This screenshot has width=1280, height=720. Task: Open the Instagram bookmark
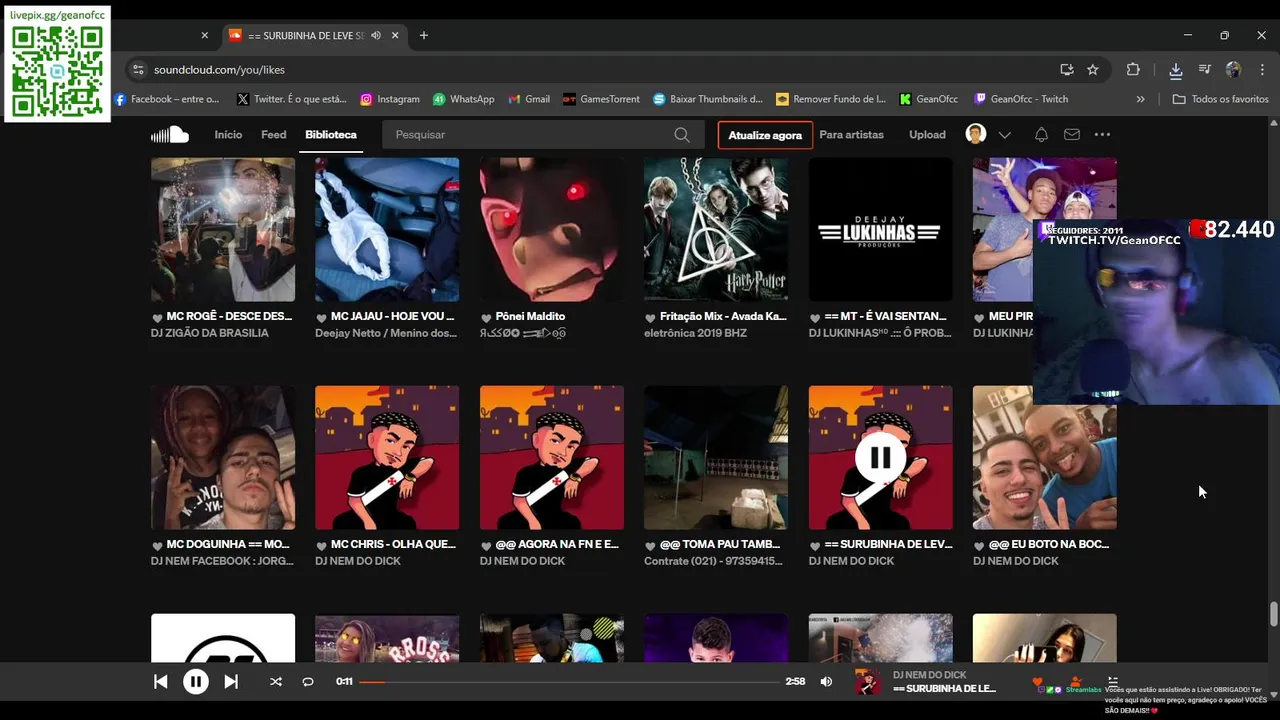[390, 99]
